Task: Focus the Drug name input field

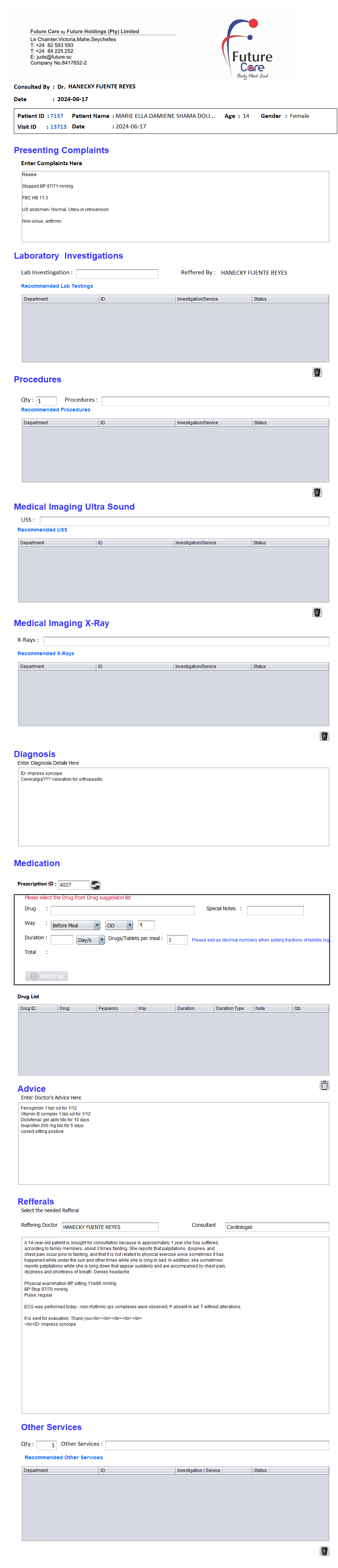Action: click(122, 910)
